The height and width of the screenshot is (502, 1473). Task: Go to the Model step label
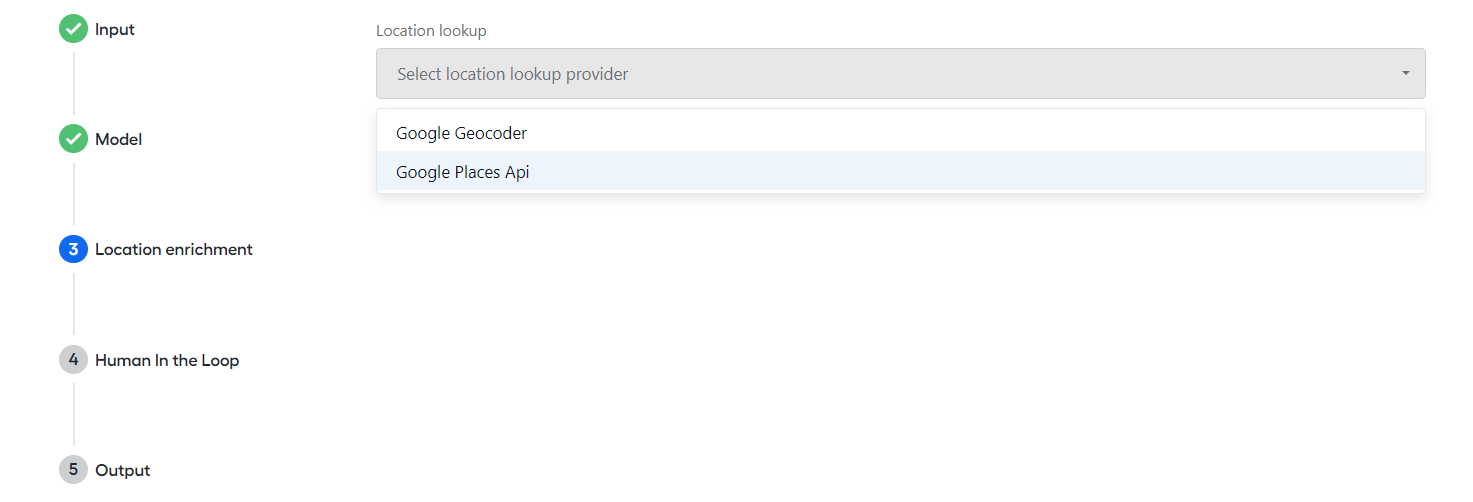(119, 139)
